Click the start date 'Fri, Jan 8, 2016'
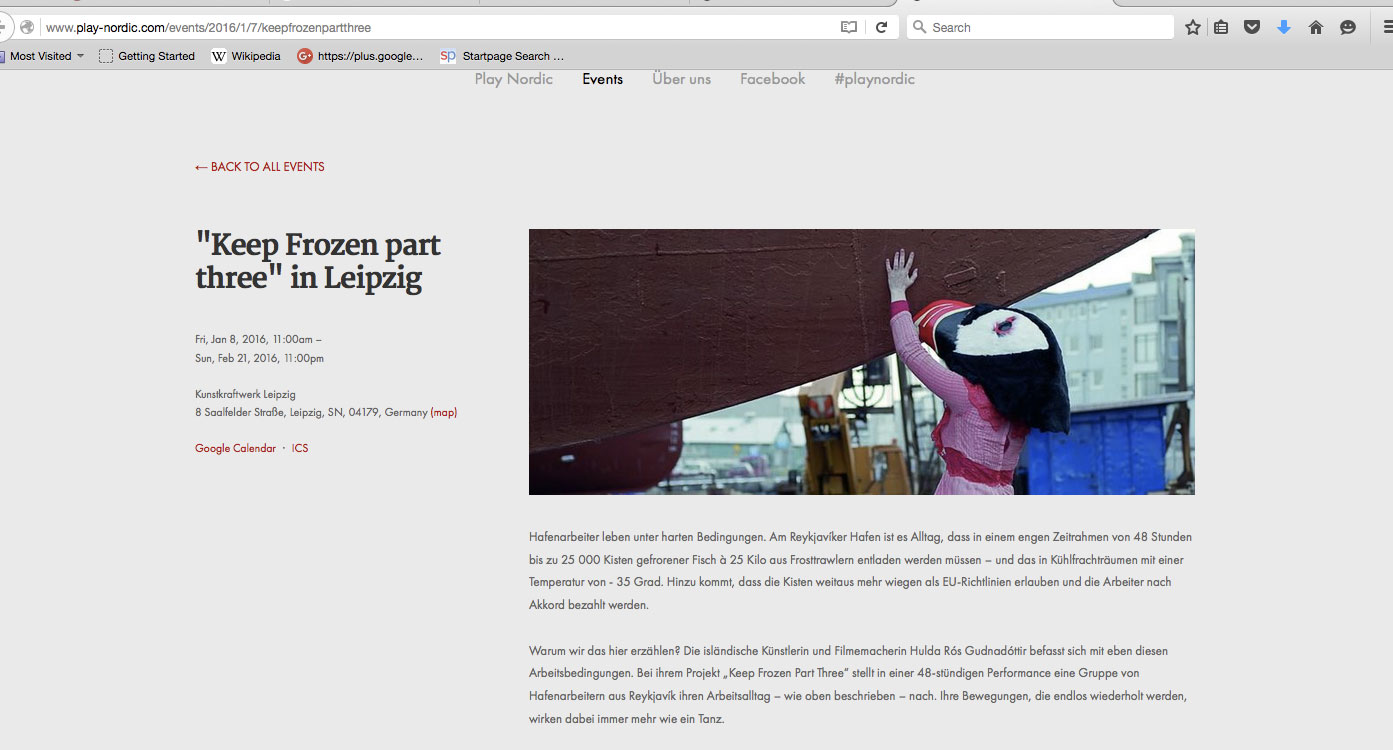This screenshot has width=1393, height=750. click(x=231, y=339)
